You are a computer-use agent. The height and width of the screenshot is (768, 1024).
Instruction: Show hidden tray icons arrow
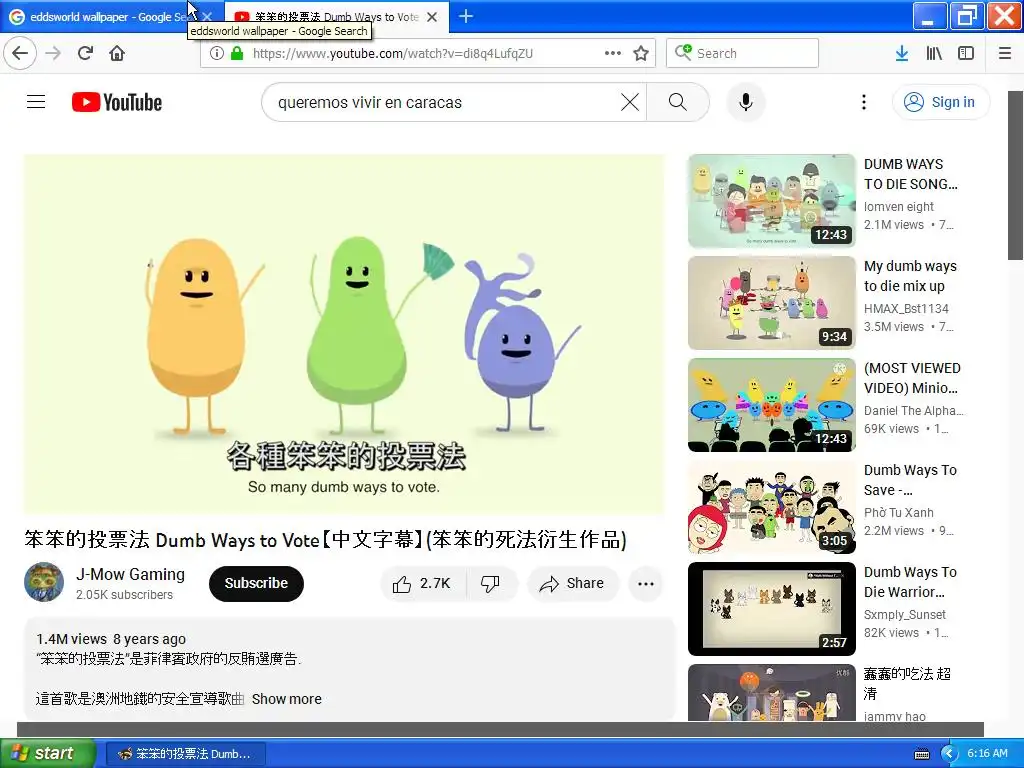tap(948, 754)
